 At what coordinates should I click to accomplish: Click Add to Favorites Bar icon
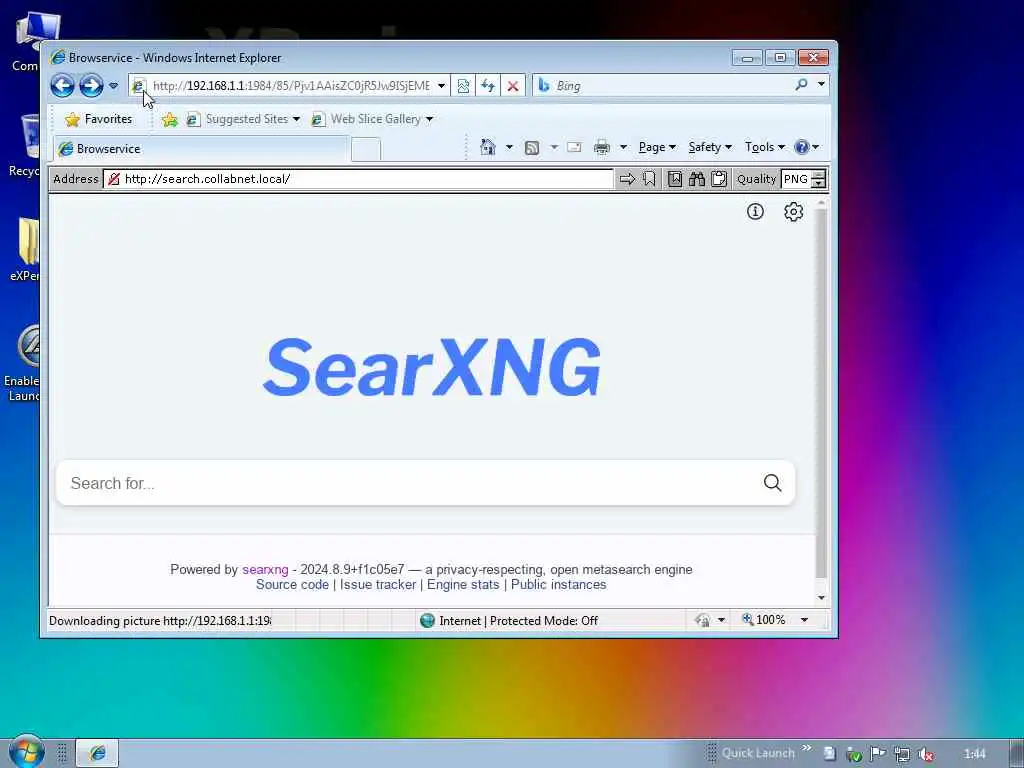(x=170, y=119)
